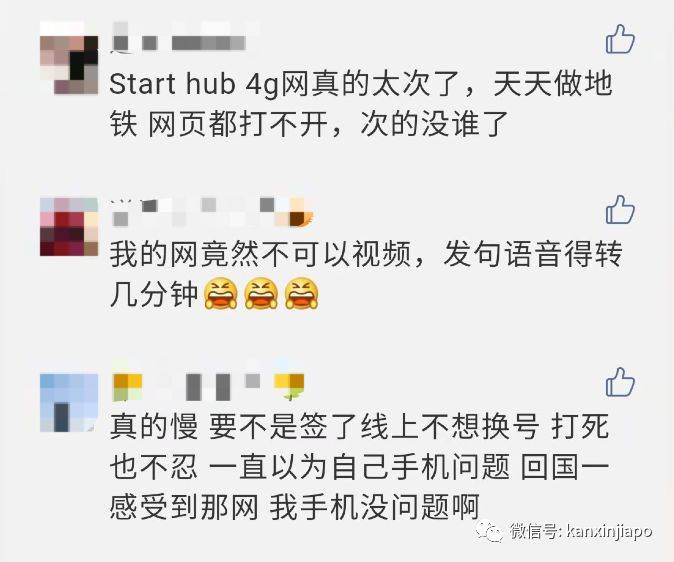Screen dimensions: 674x562
Task: Tap thumbs-up on the 真的慢 comment
Action: point(620,382)
